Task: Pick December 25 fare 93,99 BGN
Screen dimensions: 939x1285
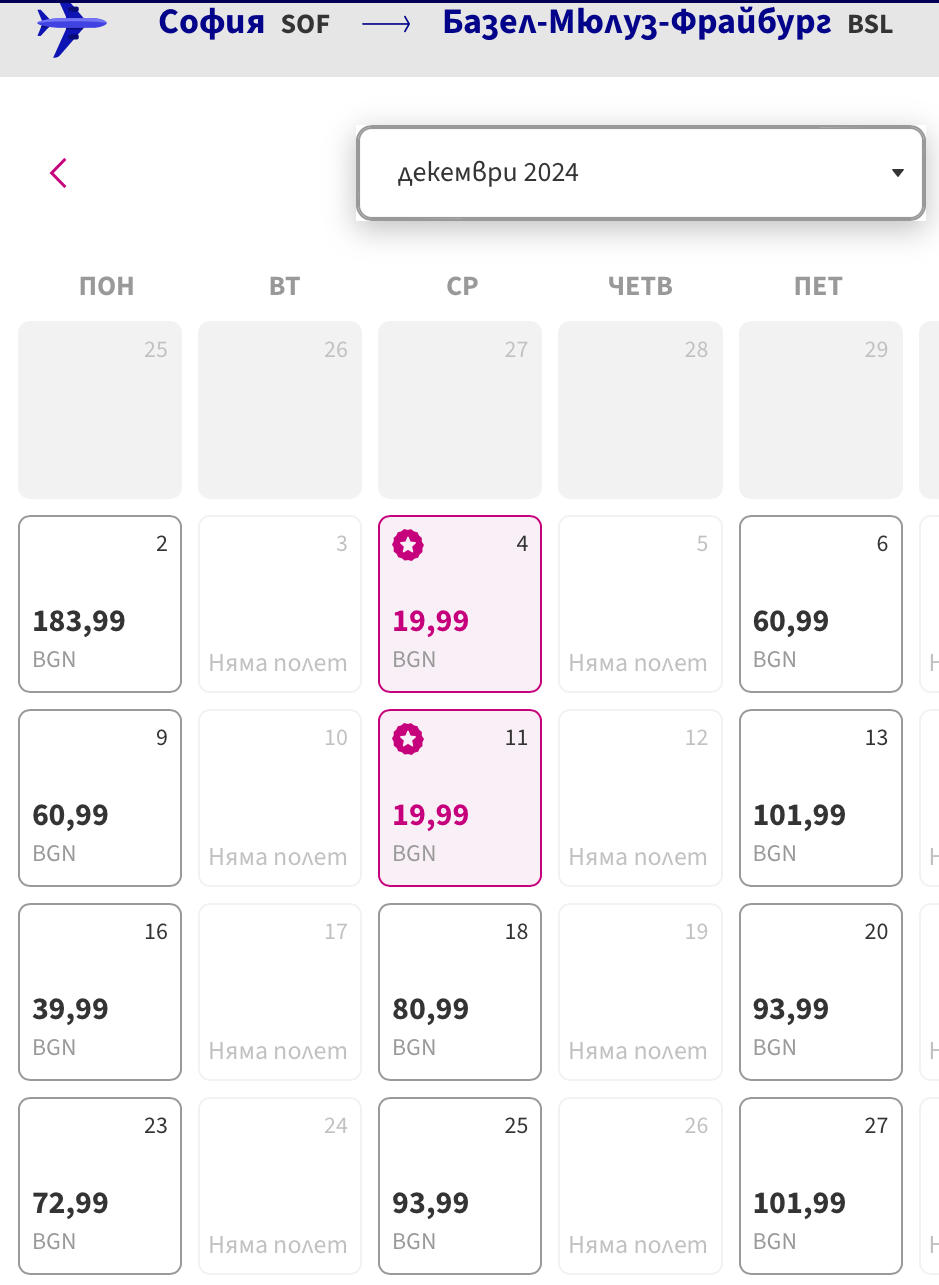Action: pos(460,1186)
